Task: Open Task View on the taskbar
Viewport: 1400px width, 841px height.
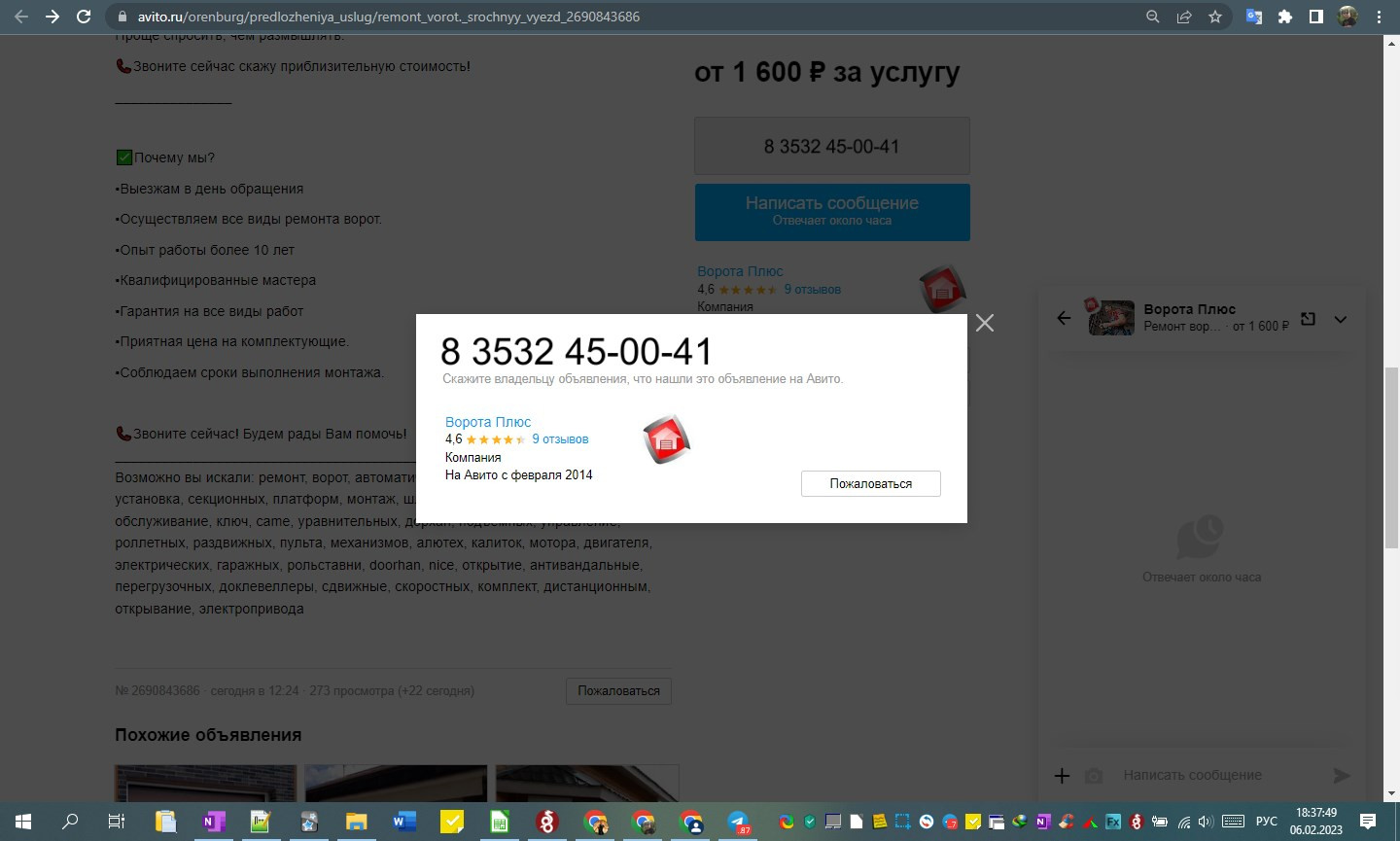Action: point(116,822)
